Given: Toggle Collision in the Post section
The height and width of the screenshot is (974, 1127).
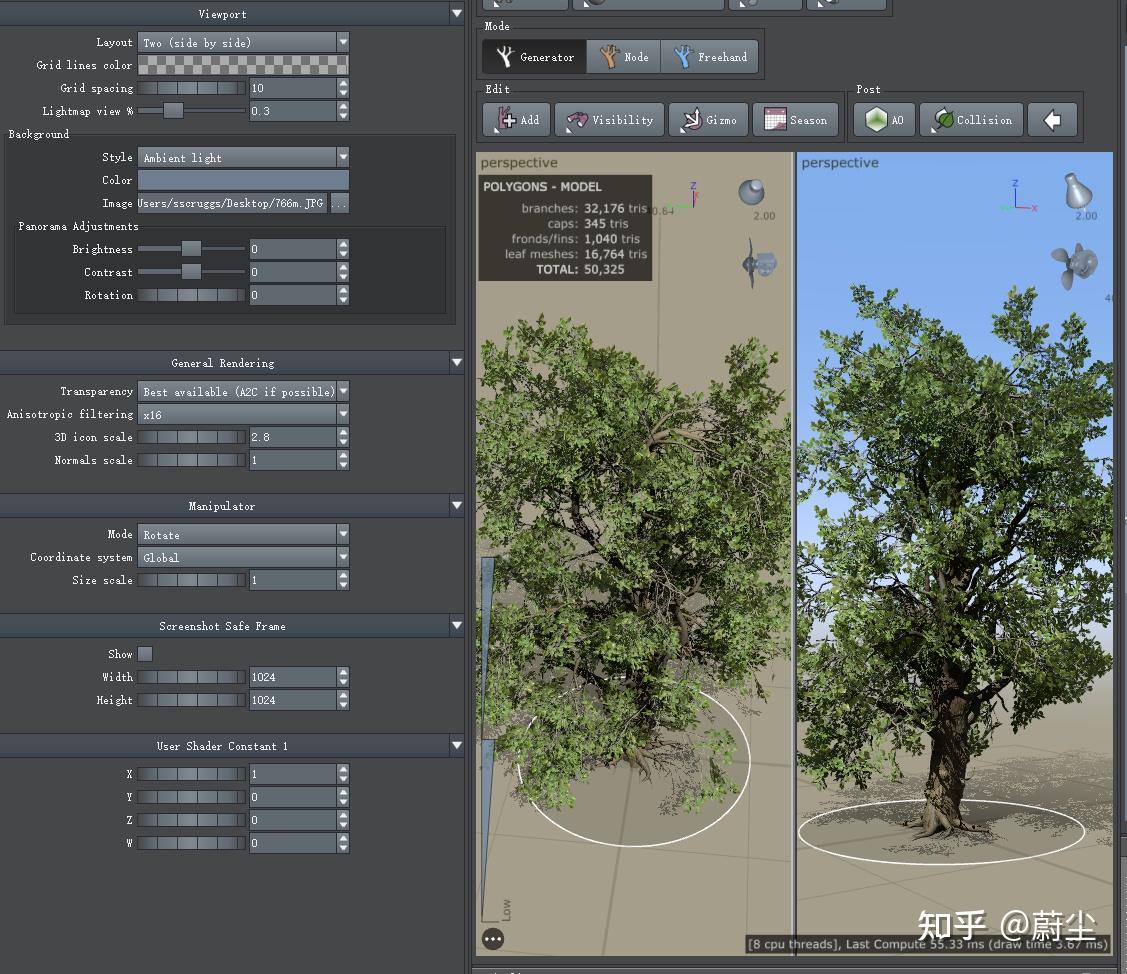Looking at the screenshot, I should [x=971, y=119].
